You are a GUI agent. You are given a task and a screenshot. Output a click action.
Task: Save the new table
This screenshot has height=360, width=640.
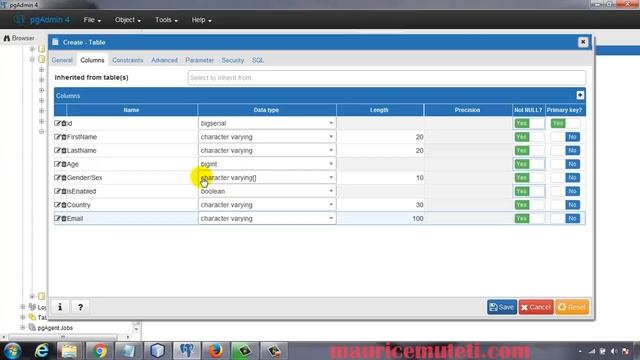(x=502, y=307)
